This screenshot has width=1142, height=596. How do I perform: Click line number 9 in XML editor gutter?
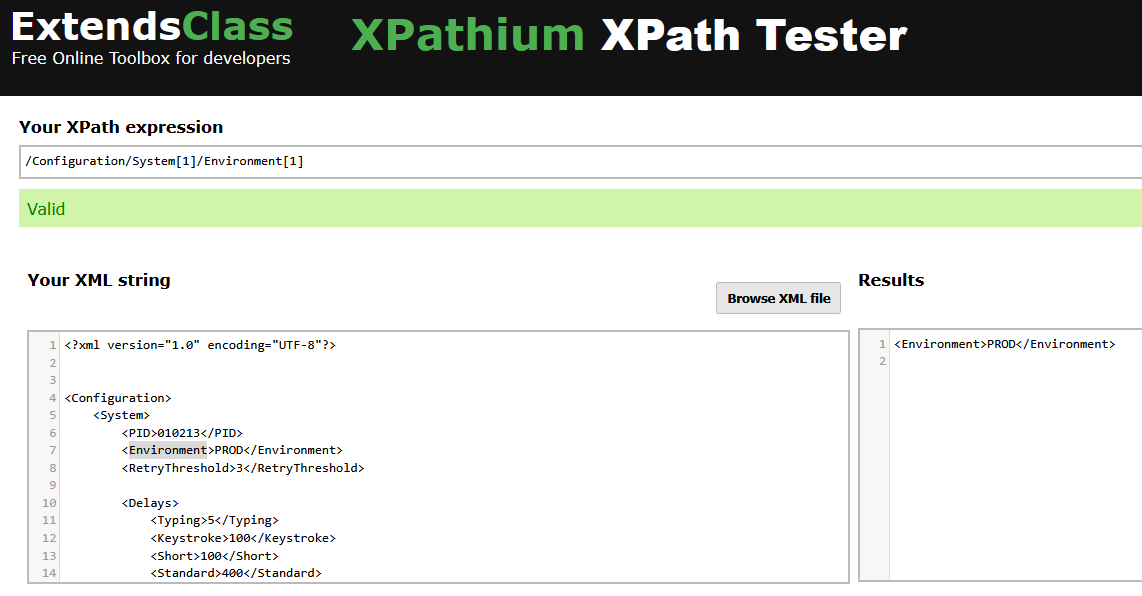tap(52, 485)
